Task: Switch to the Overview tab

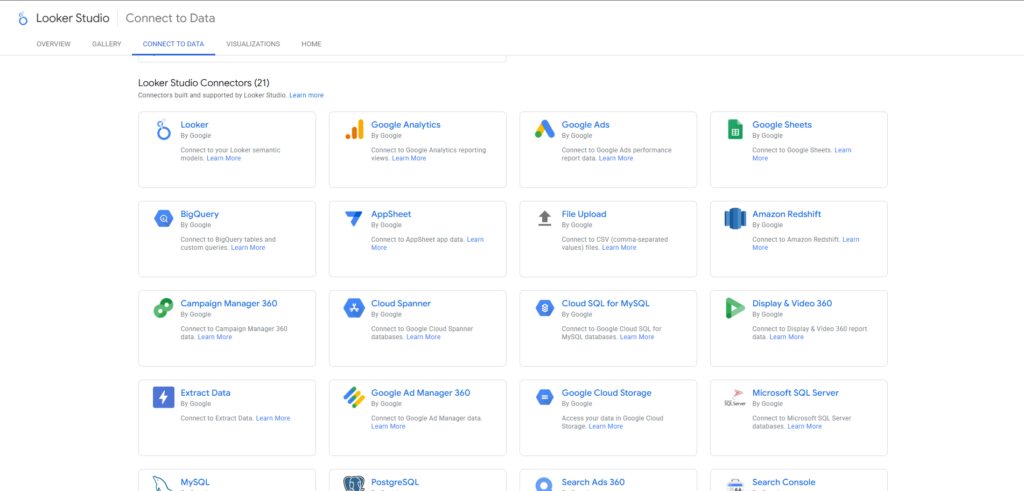Action: (x=53, y=44)
